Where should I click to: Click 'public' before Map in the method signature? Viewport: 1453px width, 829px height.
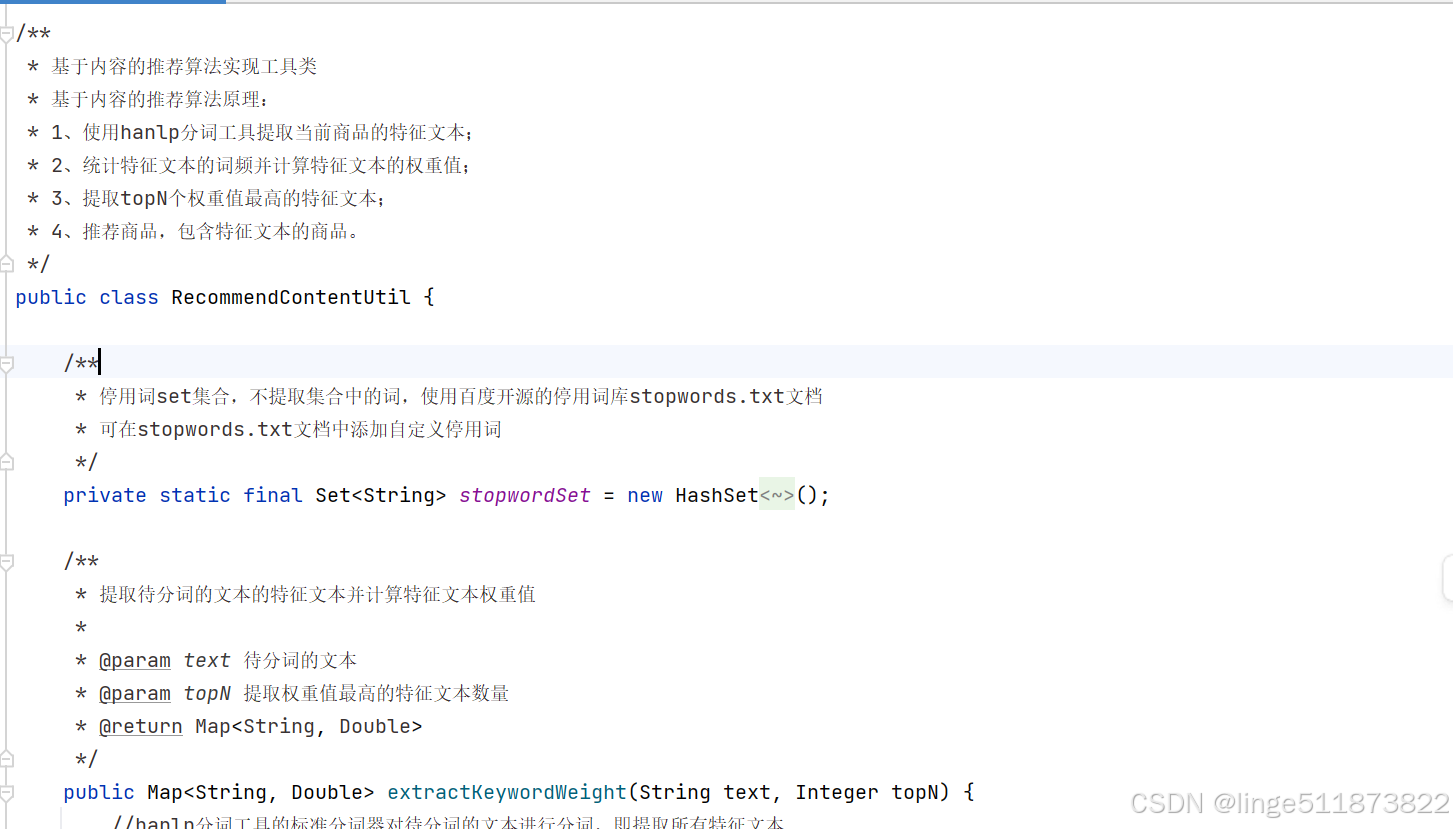[x=99, y=792]
